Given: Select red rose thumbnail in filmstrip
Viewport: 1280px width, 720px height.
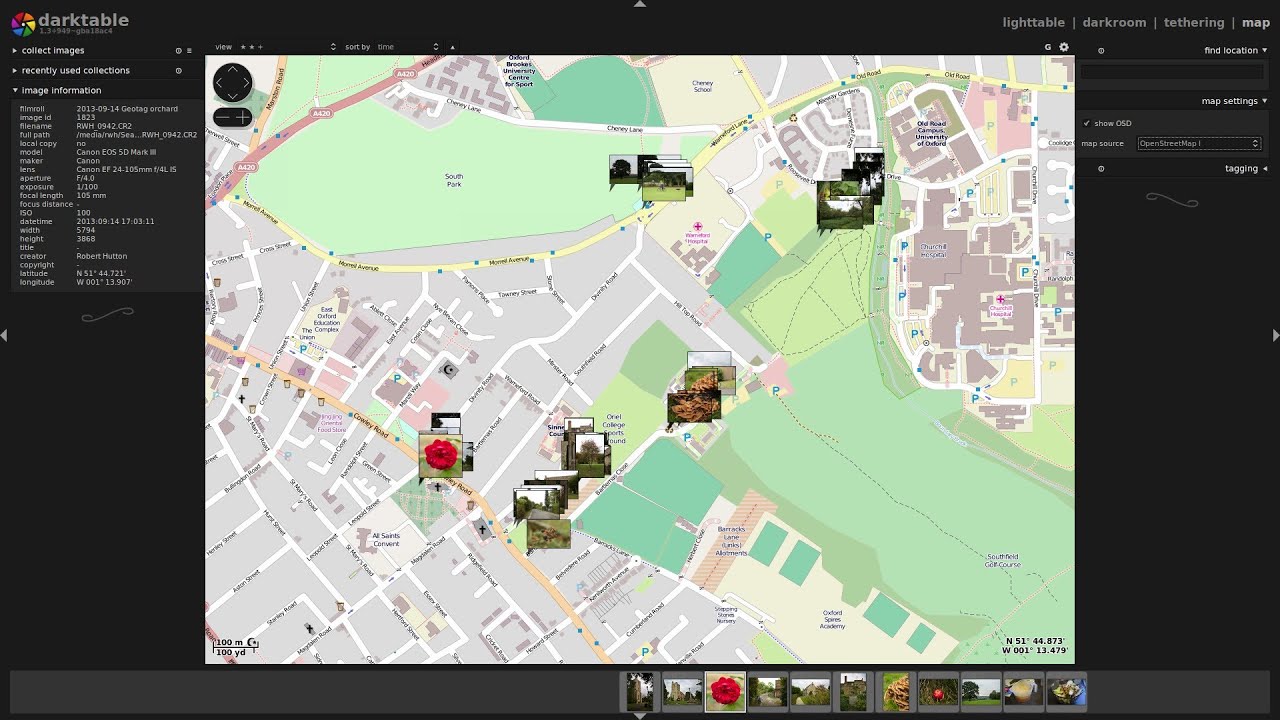Looking at the screenshot, I should click(x=725, y=691).
